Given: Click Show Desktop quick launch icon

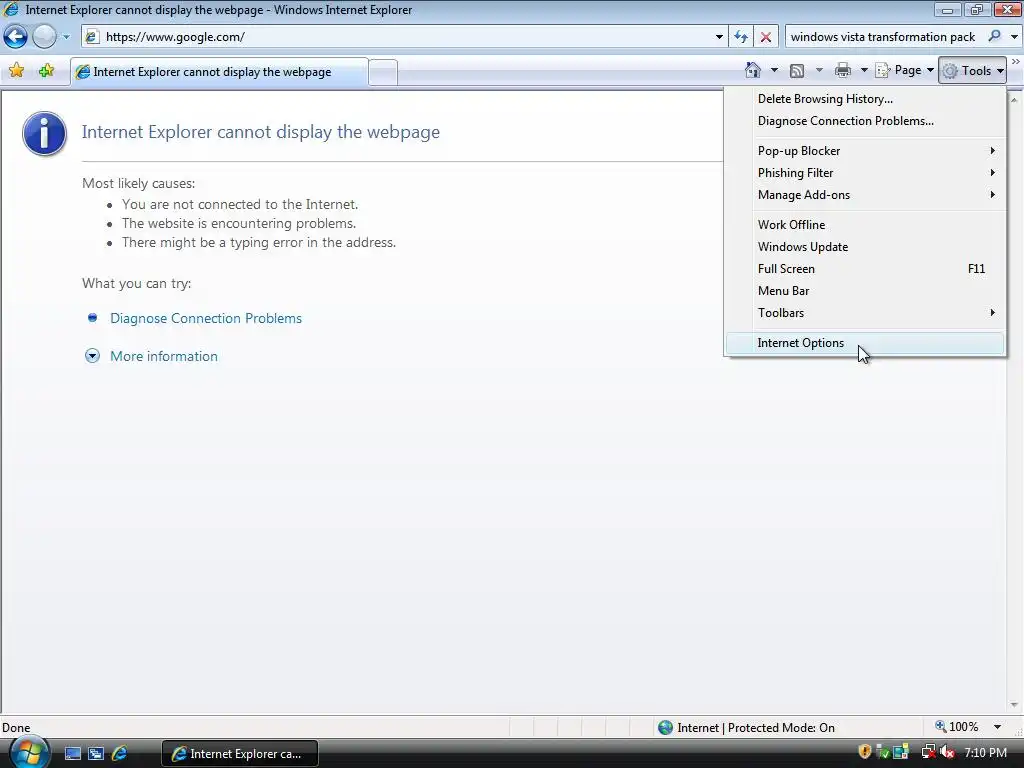Looking at the screenshot, I should point(72,754).
